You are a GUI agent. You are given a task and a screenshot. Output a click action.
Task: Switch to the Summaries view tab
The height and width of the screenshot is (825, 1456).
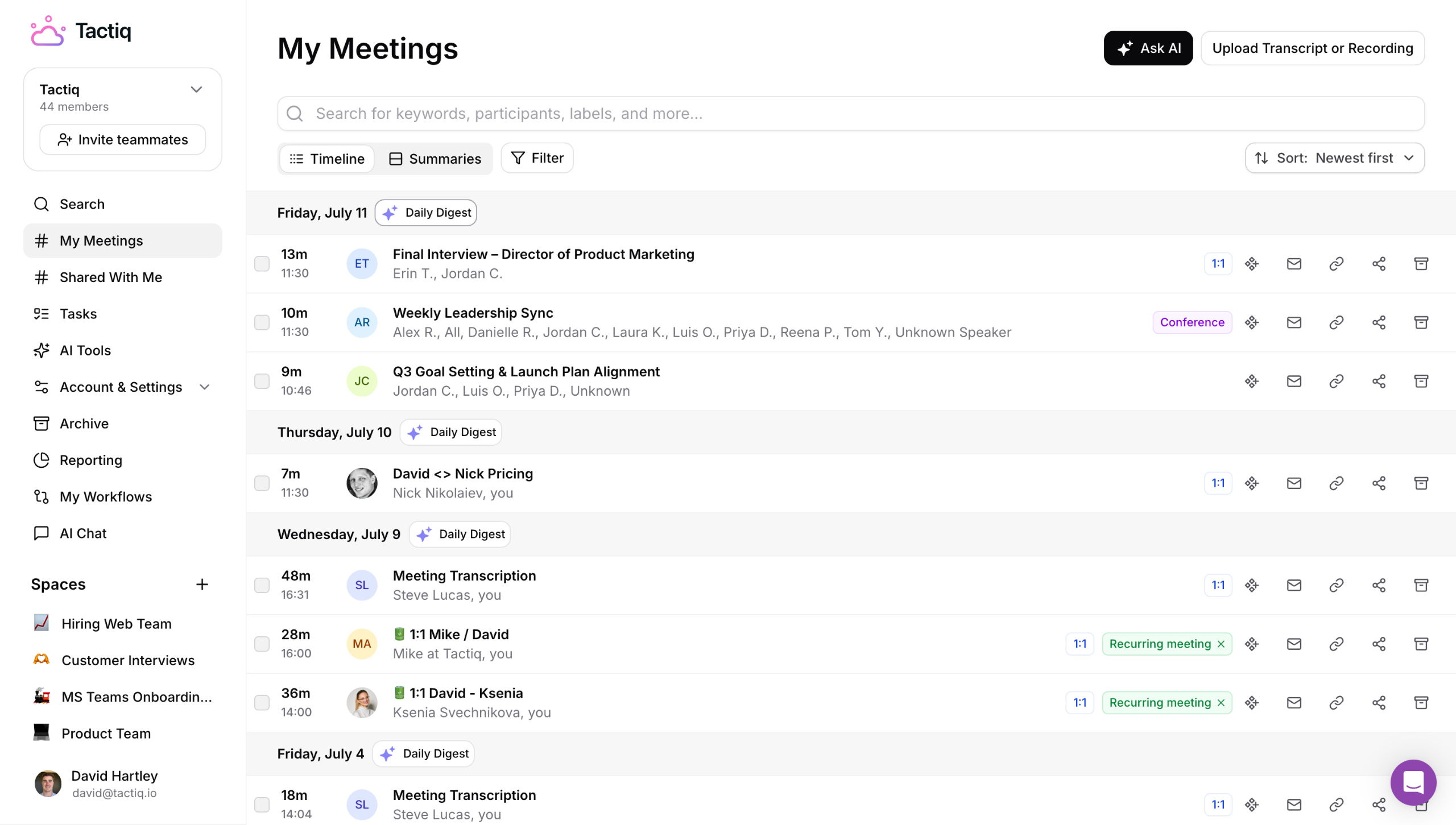tap(435, 159)
